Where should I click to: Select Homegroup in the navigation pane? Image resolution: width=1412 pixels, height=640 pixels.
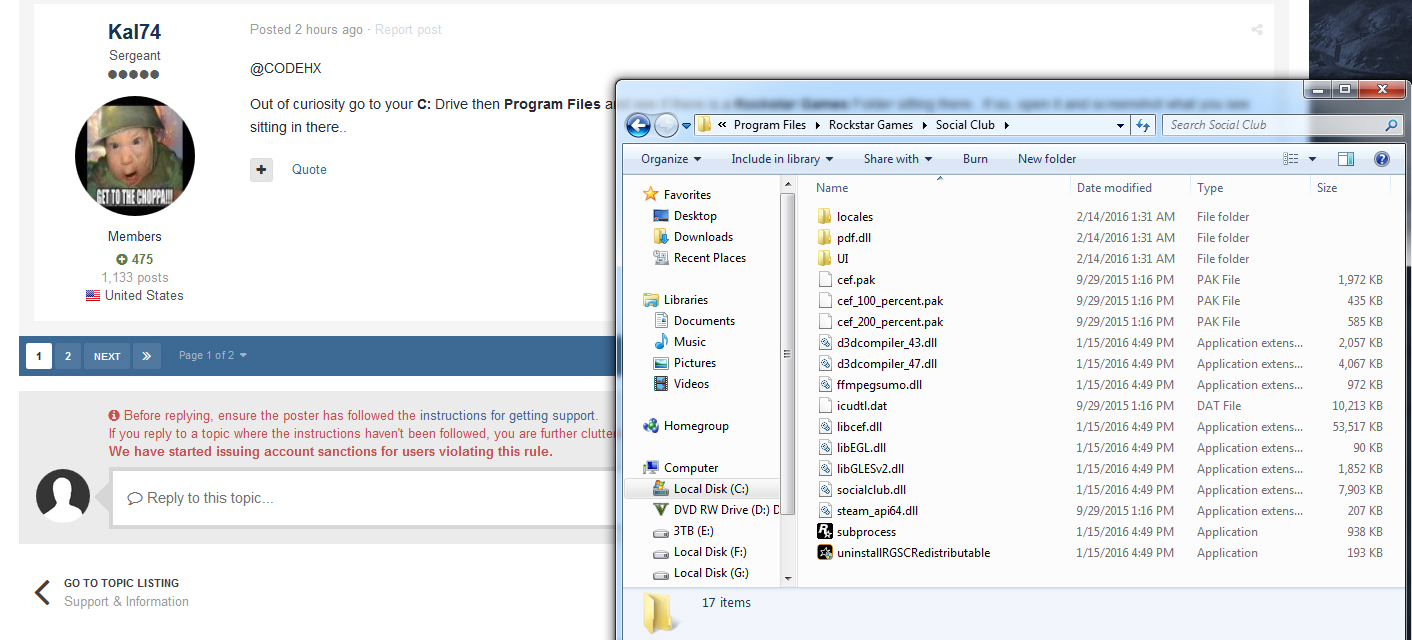pos(696,426)
